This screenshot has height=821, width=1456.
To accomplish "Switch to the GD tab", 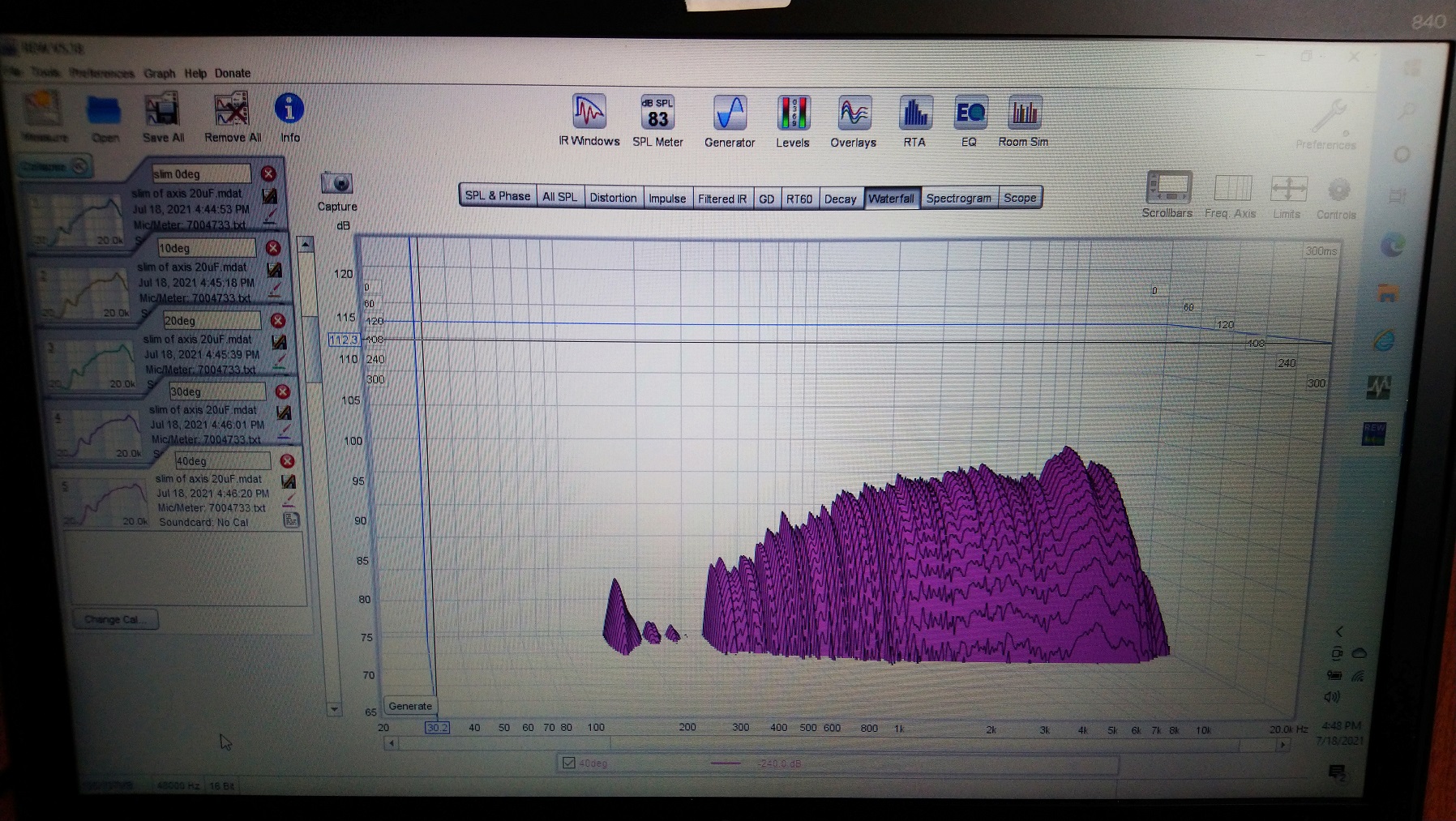I will pos(766,199).
